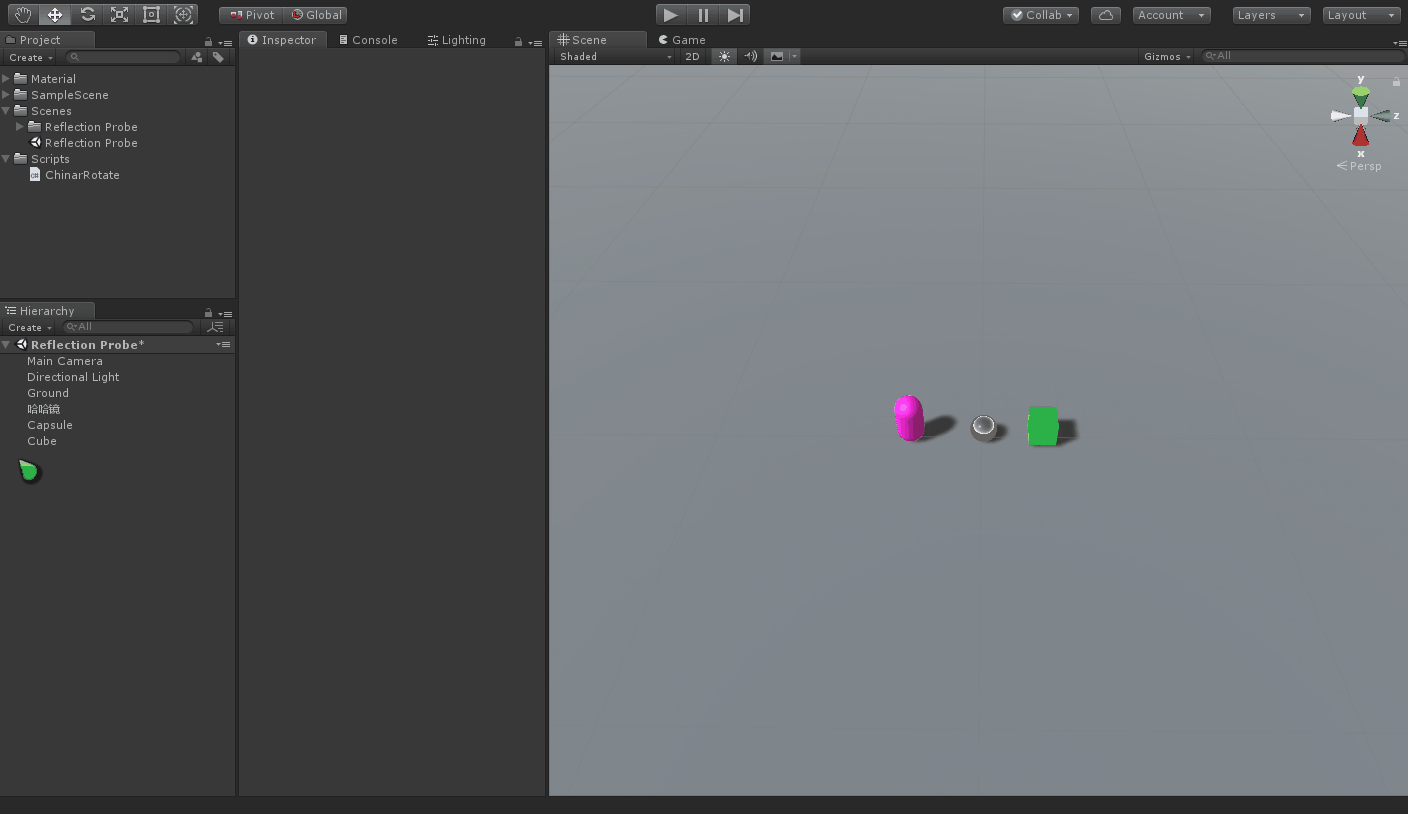Click the Step frame button

point(735,15)
